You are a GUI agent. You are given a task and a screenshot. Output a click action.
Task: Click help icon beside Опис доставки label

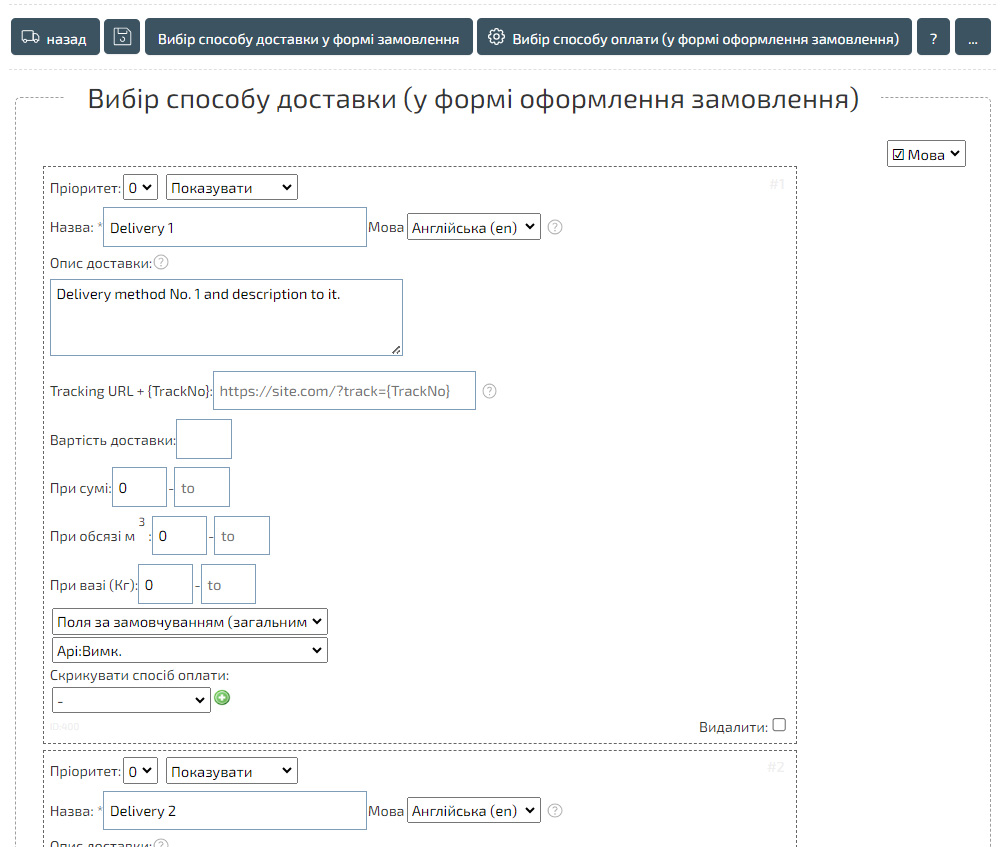click(x=160, y=263)
